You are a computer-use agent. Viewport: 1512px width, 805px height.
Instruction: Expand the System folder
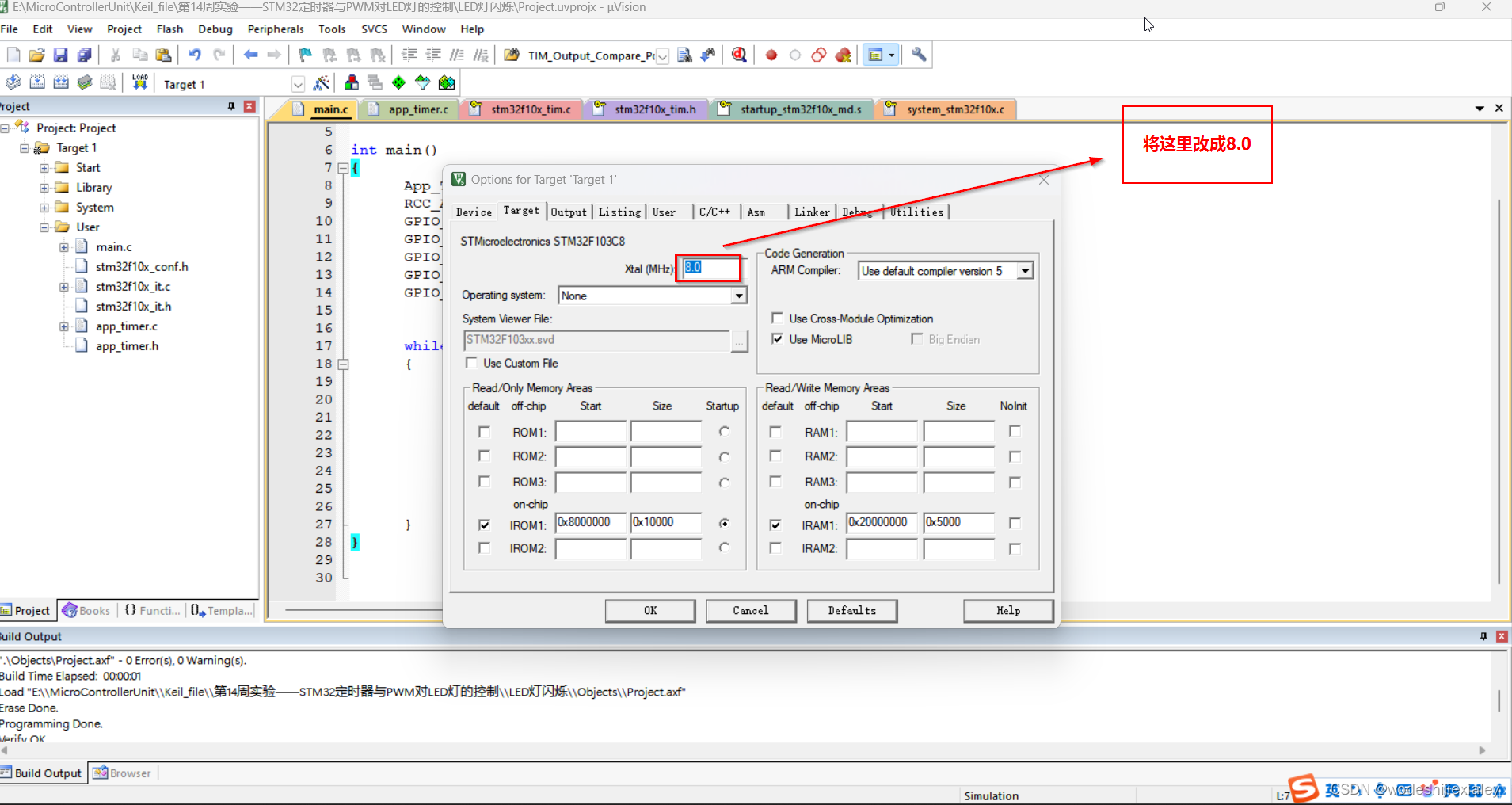[44, 208]
